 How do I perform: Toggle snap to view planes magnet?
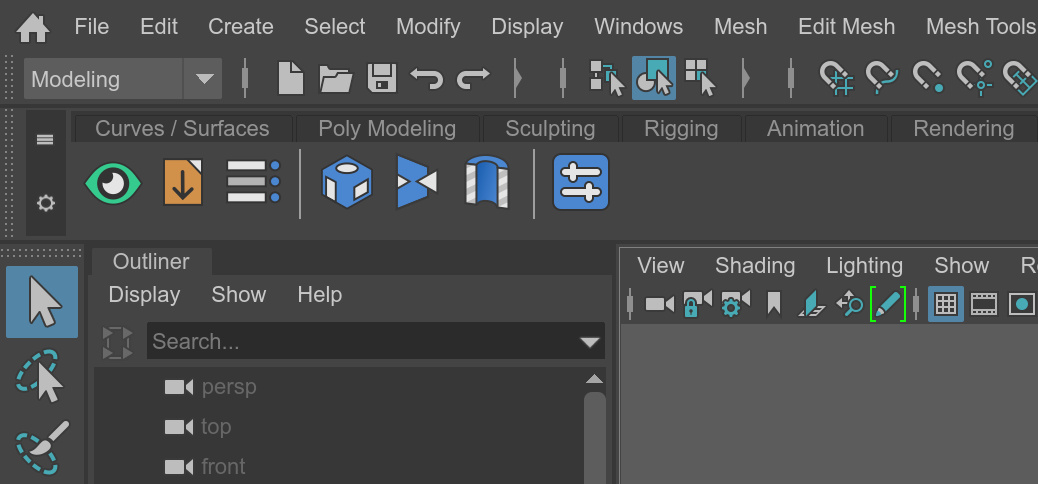1019,78
